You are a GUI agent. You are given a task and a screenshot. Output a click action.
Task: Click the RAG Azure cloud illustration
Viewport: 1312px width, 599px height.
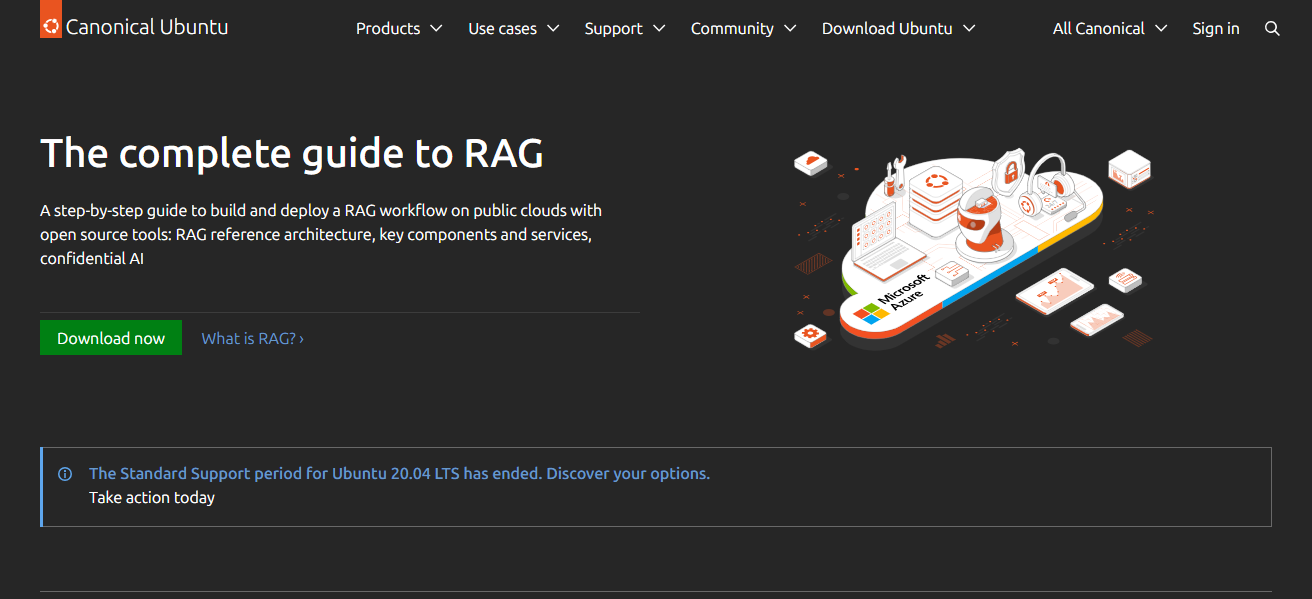pos(973,248)
